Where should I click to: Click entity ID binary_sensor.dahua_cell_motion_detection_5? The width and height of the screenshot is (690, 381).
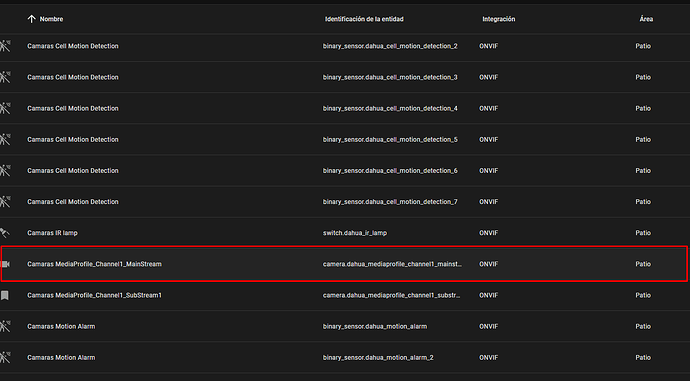(390, 139)
